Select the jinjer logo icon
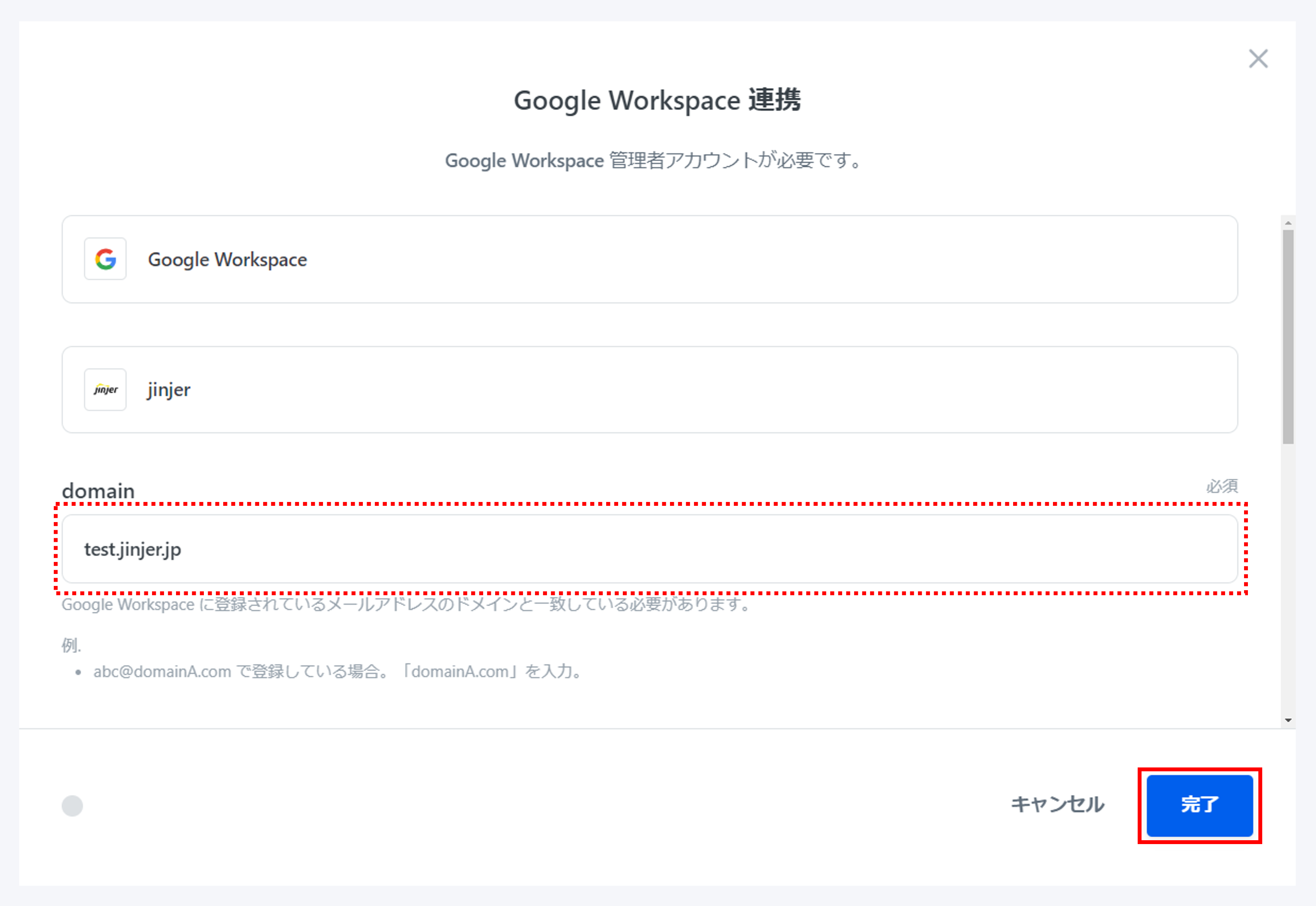 click(x=105, y=389)
